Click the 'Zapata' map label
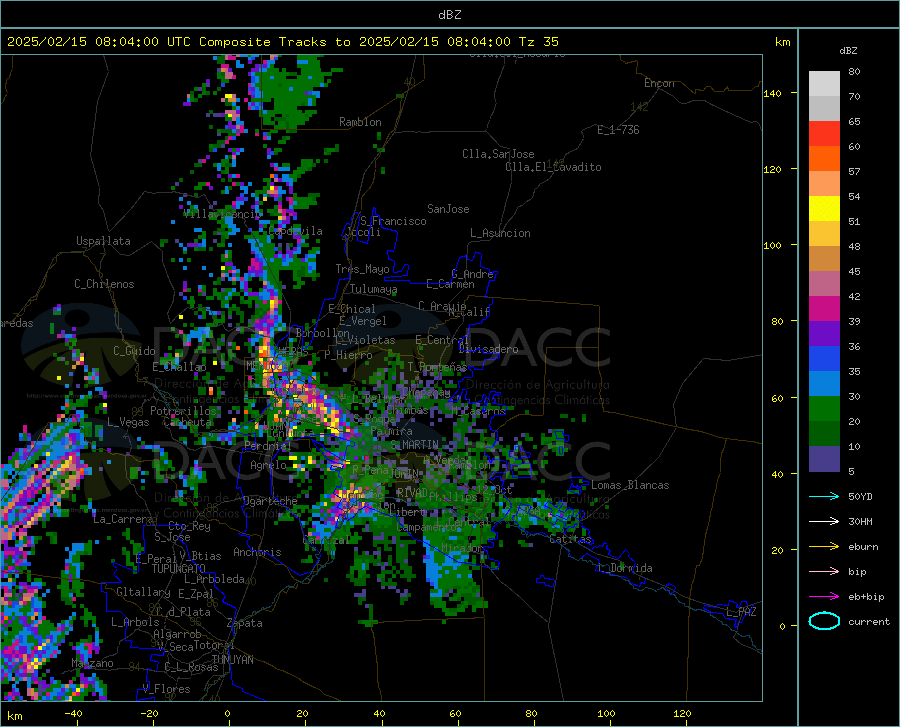This screenshot has height=727, width=900. 245,623
